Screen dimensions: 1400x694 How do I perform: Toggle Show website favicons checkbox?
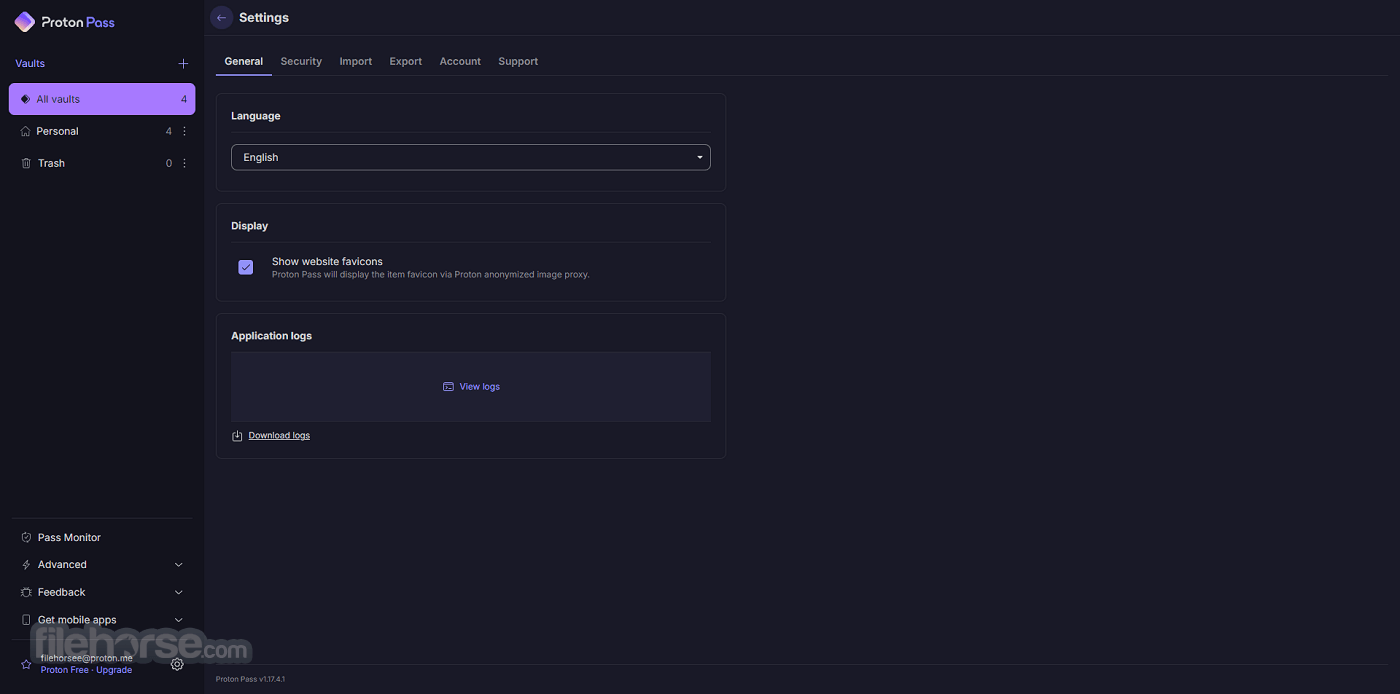click(246, 267)
